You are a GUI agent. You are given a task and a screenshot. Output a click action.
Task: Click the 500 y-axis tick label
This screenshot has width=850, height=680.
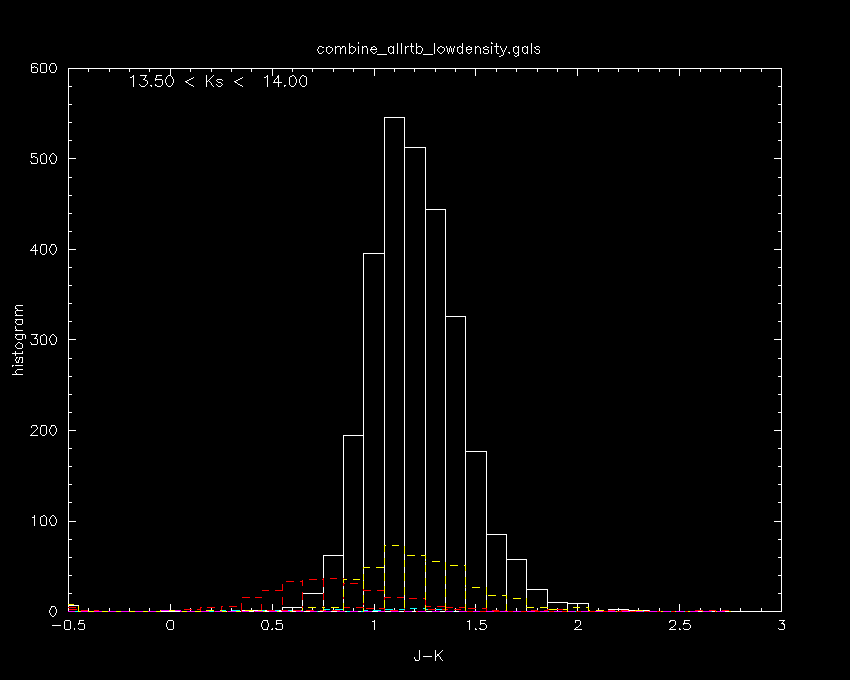[x=44, y=159]
